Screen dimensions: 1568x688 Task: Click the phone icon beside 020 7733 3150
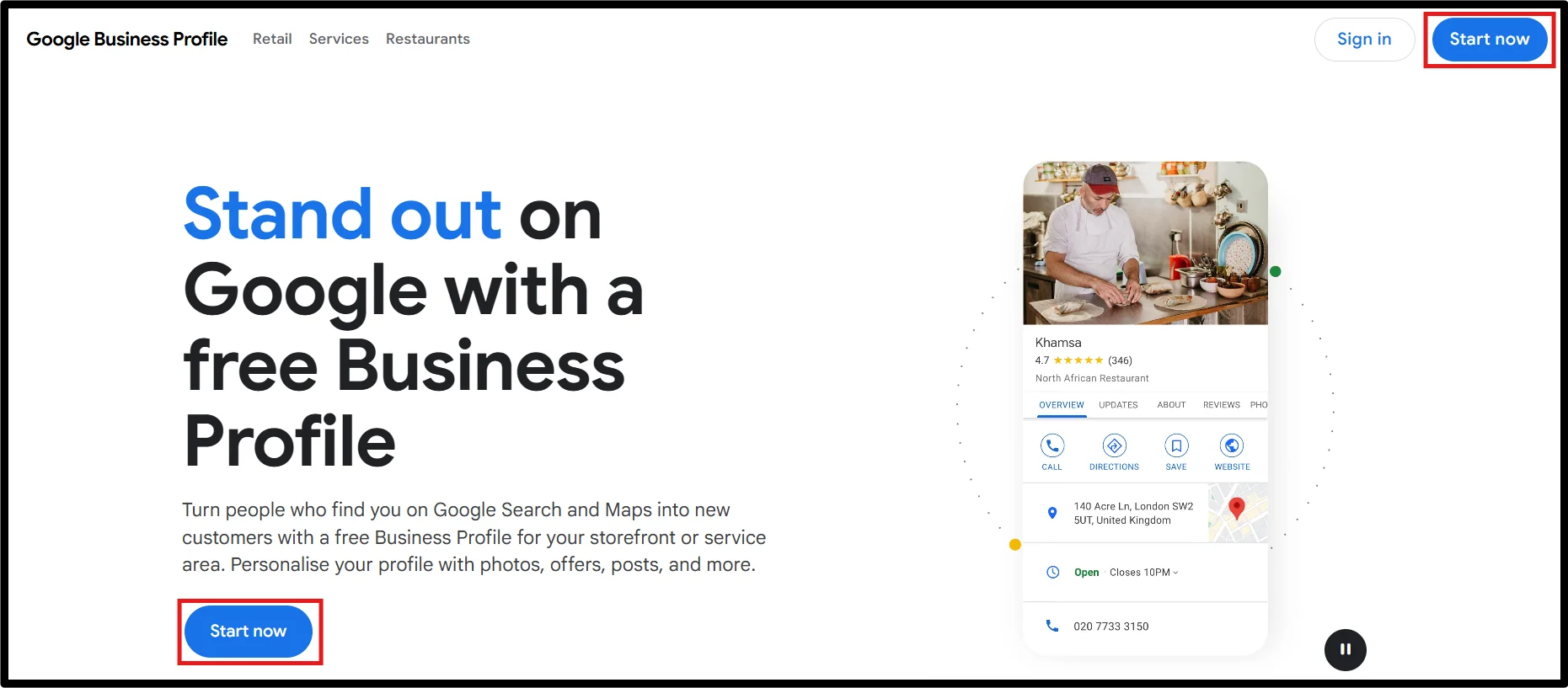1052,626
